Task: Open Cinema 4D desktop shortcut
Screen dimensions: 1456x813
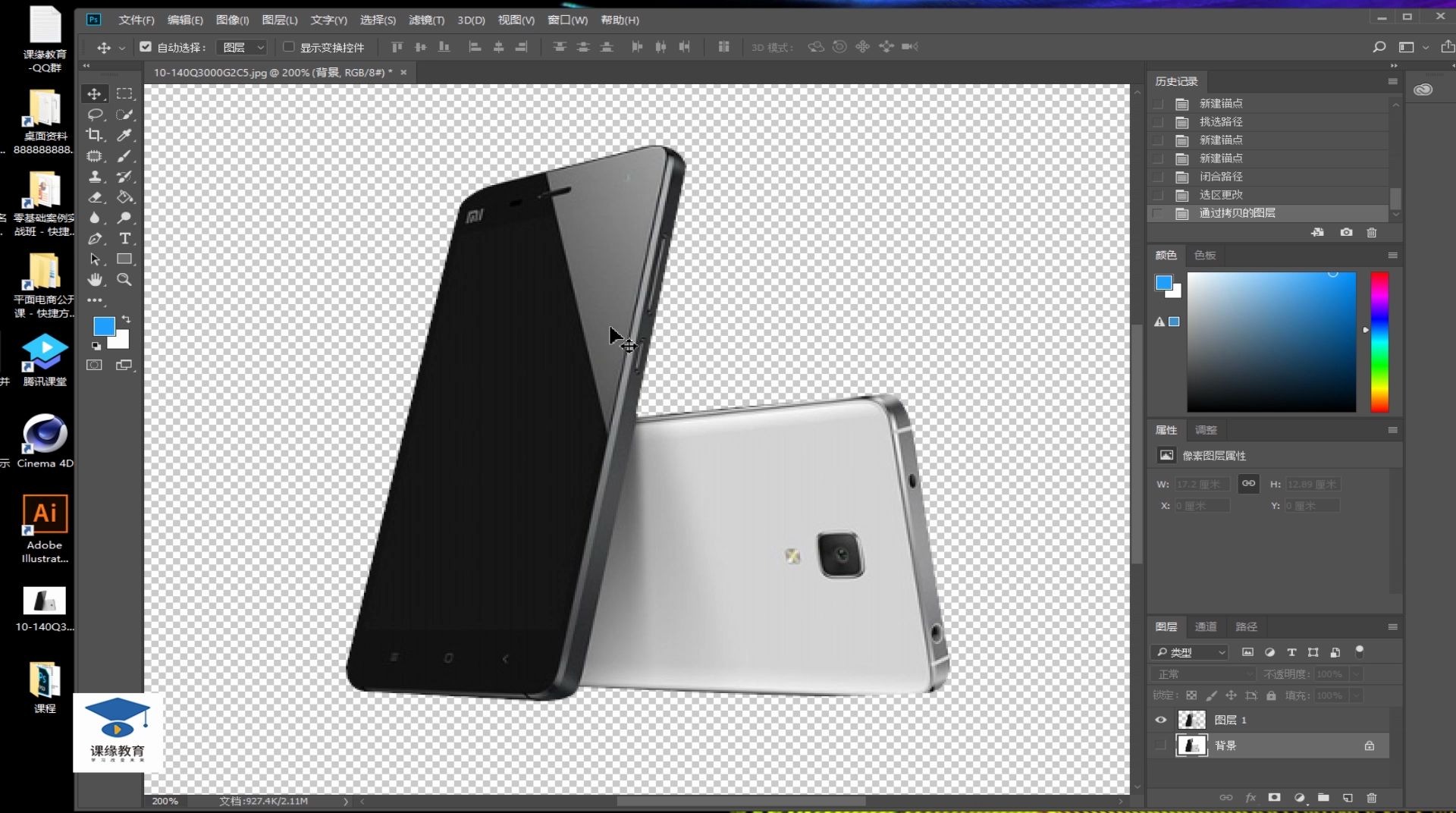Action: click(x=45, y=441)
